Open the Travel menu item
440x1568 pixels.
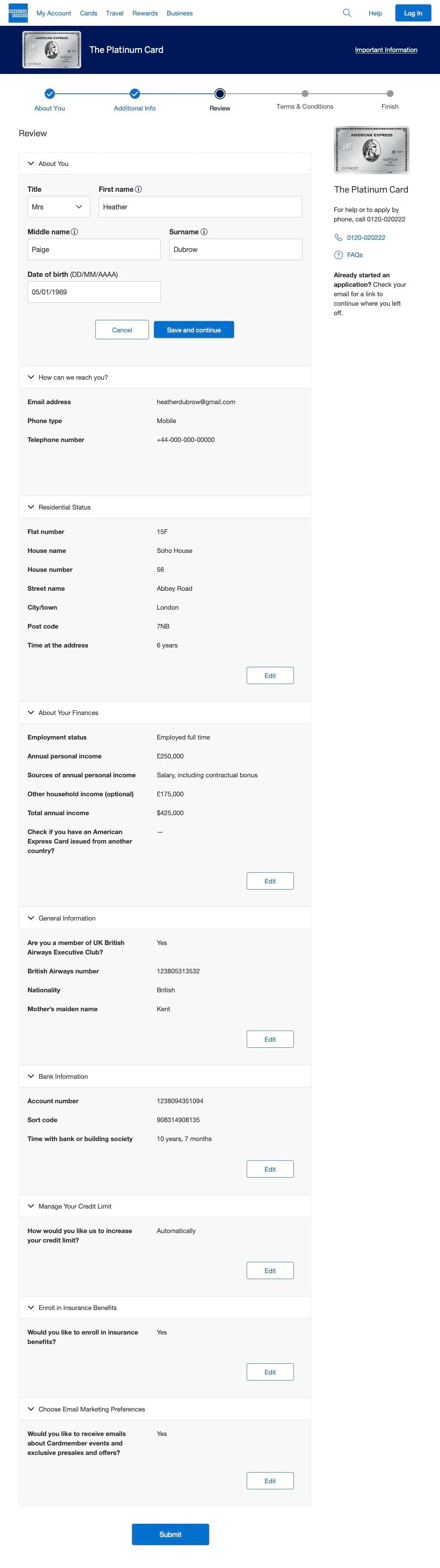114,13
